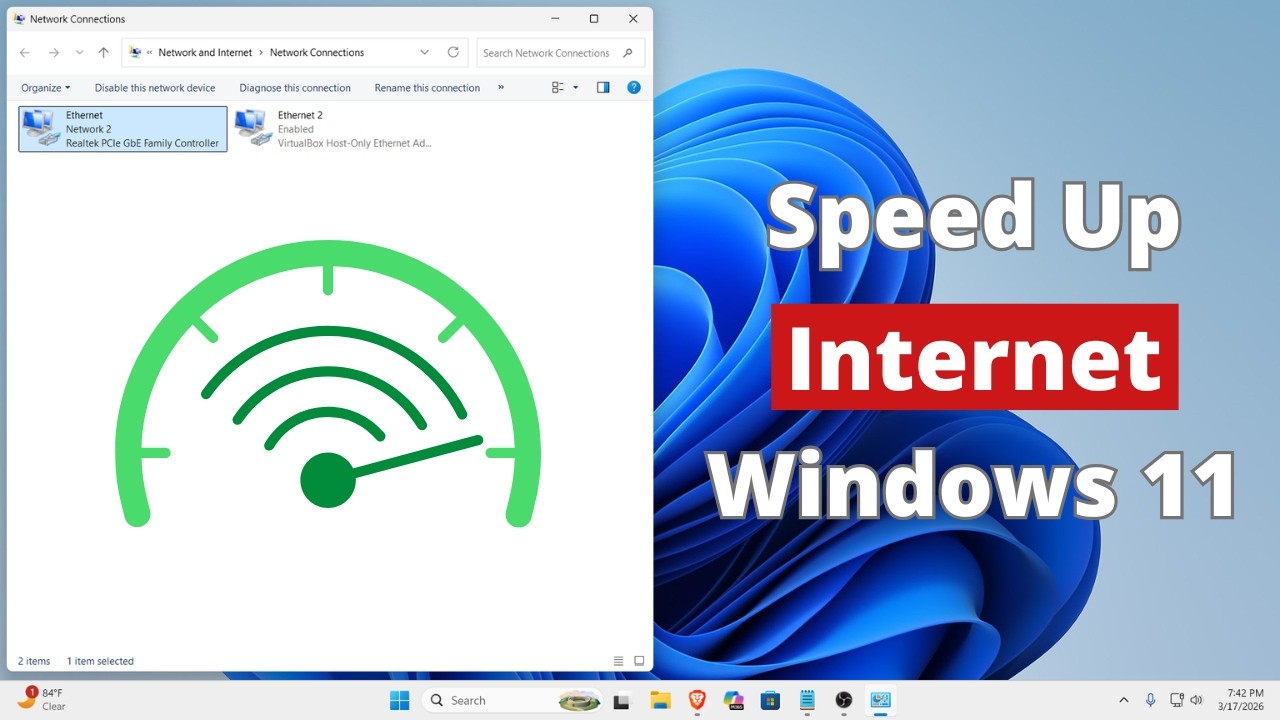Launch Brave browser from the taskbar
Screen dimensions: 1280x720
tap(697, 700)
